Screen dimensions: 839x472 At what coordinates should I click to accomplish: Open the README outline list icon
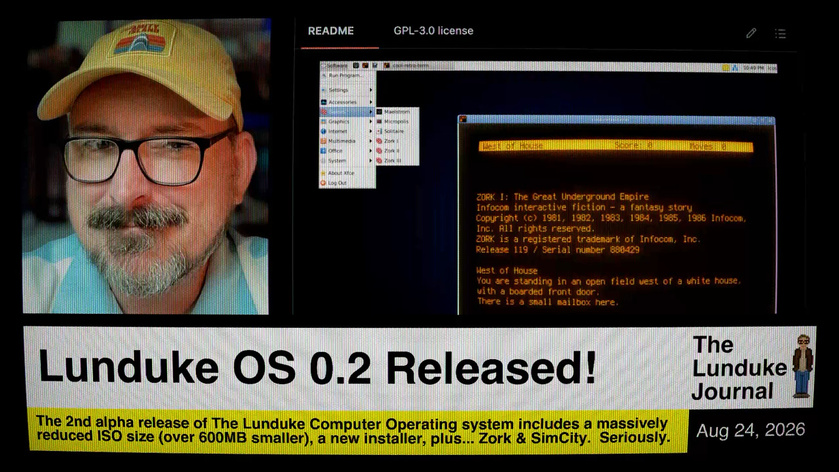tap(780, 34)
